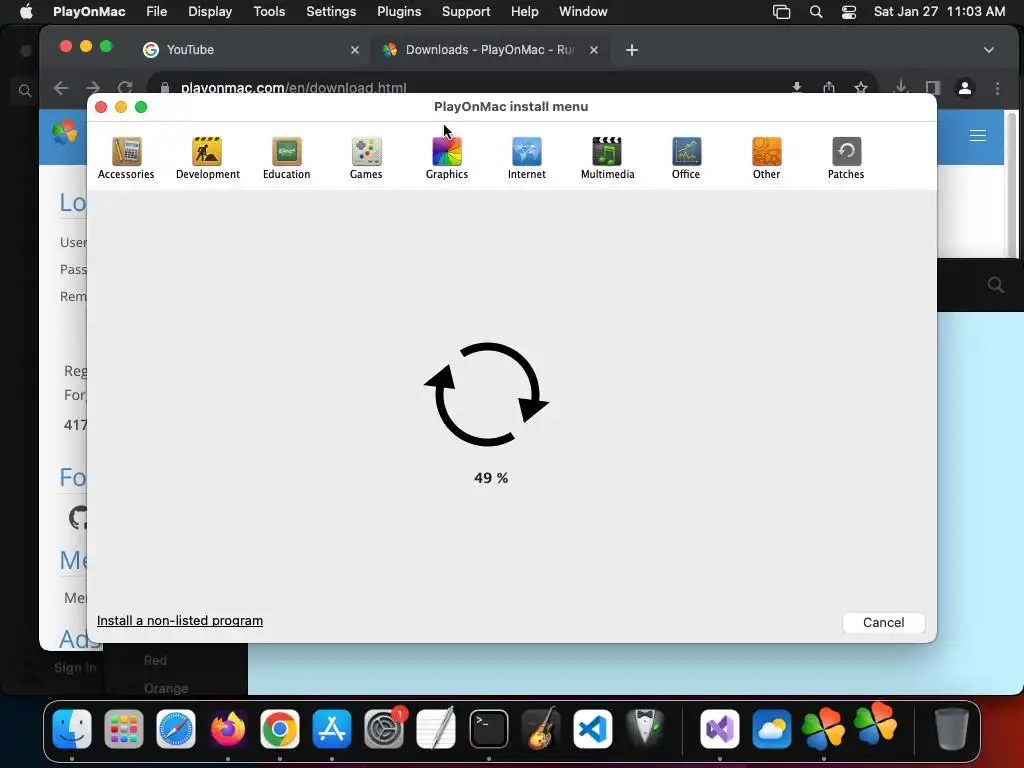Image resolution: width=1024 pixels, height=768 pixels.
Task: Select the Education category icon
Action: click(x=287, y=158)
